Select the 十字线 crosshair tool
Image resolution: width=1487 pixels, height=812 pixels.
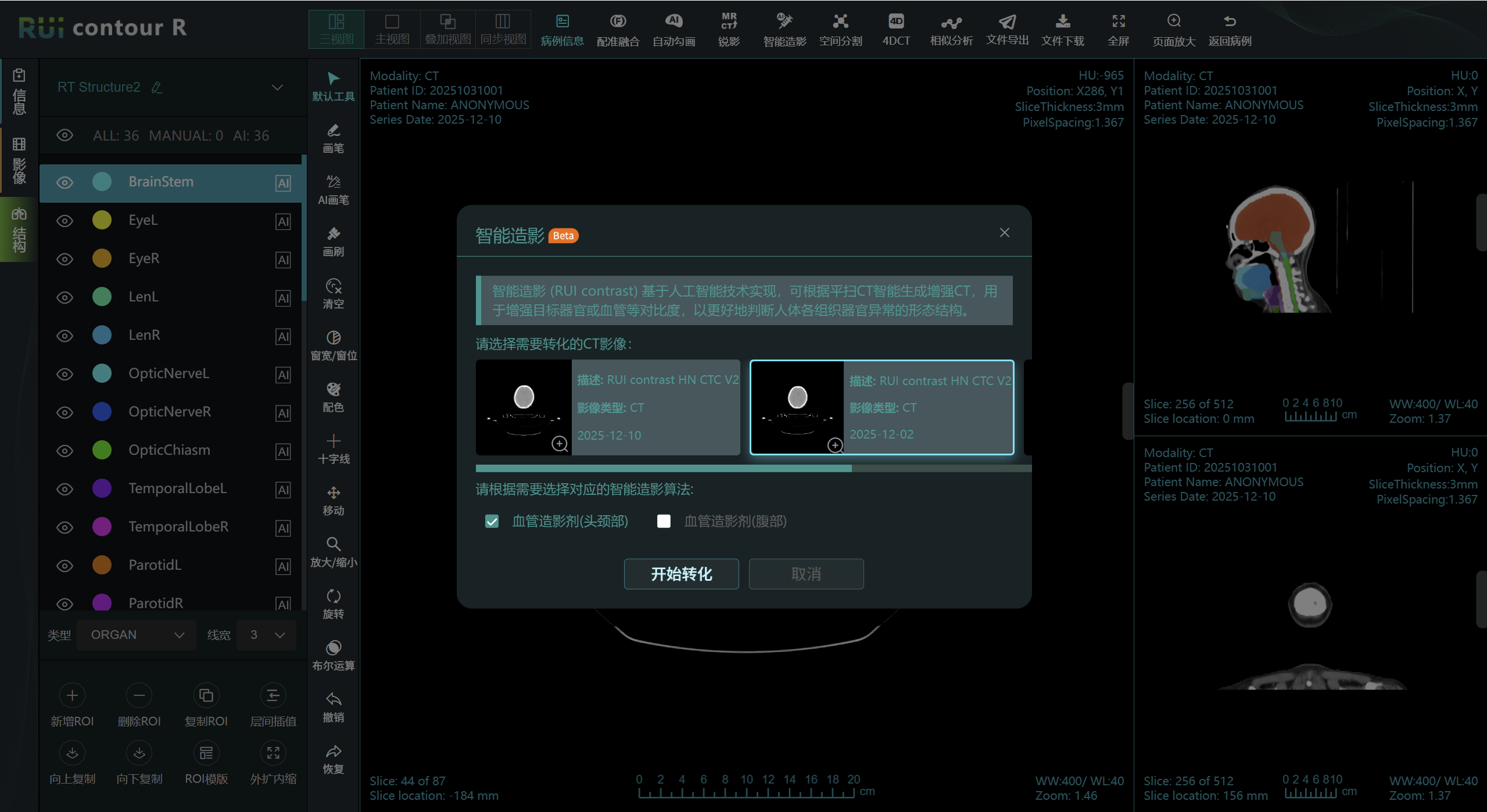(333, 448)
